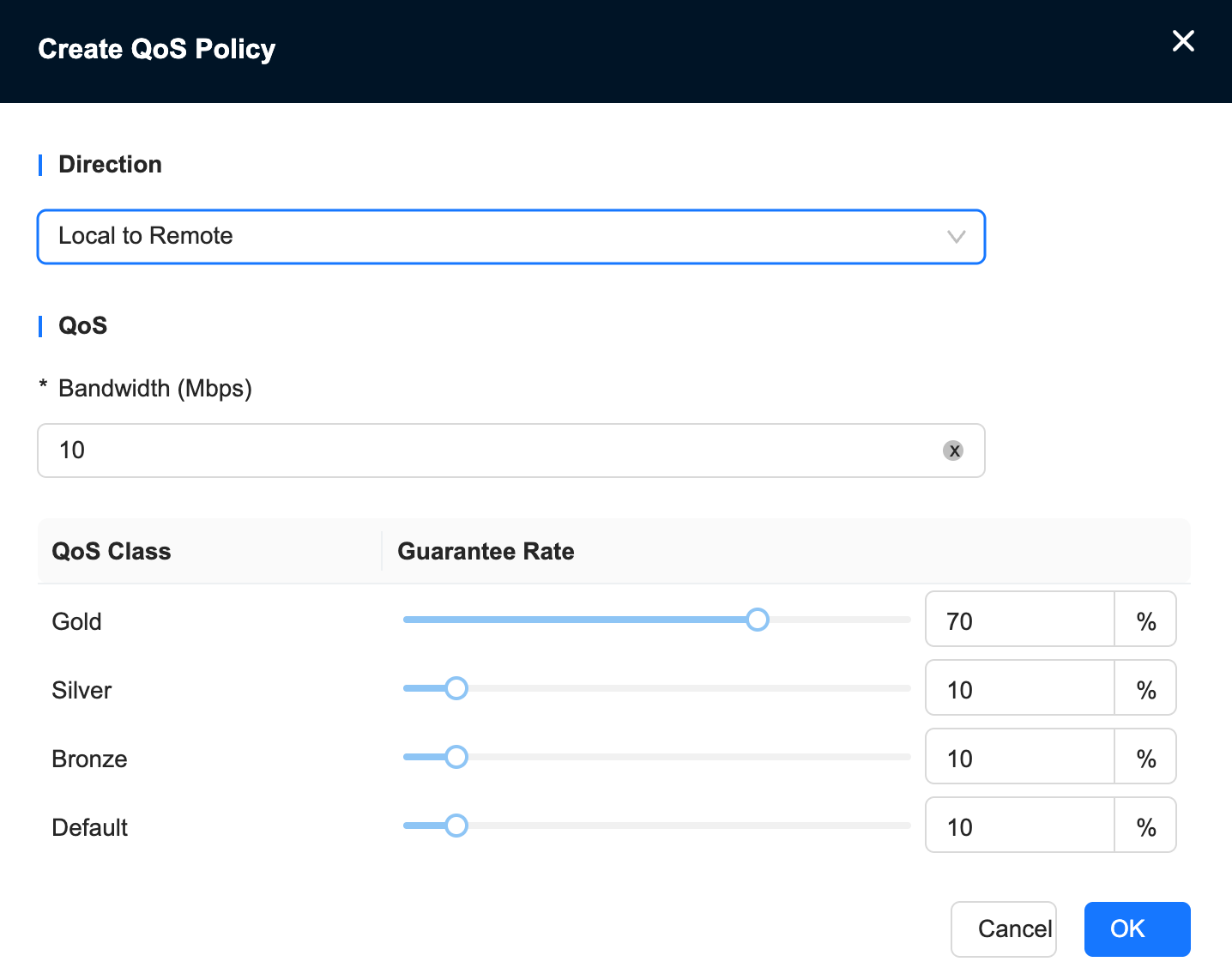1232x980 pixels.
Task: Click the Bandwidth (Mbps) label
Action: pos(154,389)
